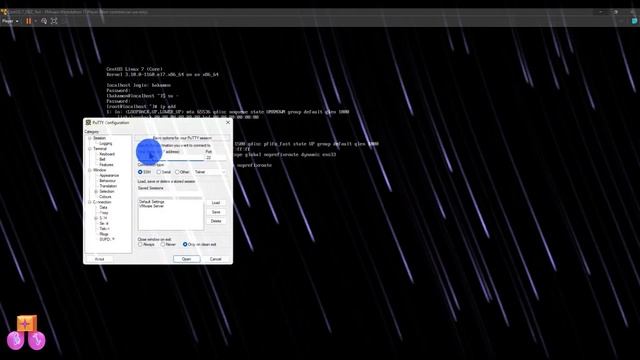Open Logging settings category
640x360 pixels.
point(106,144)
